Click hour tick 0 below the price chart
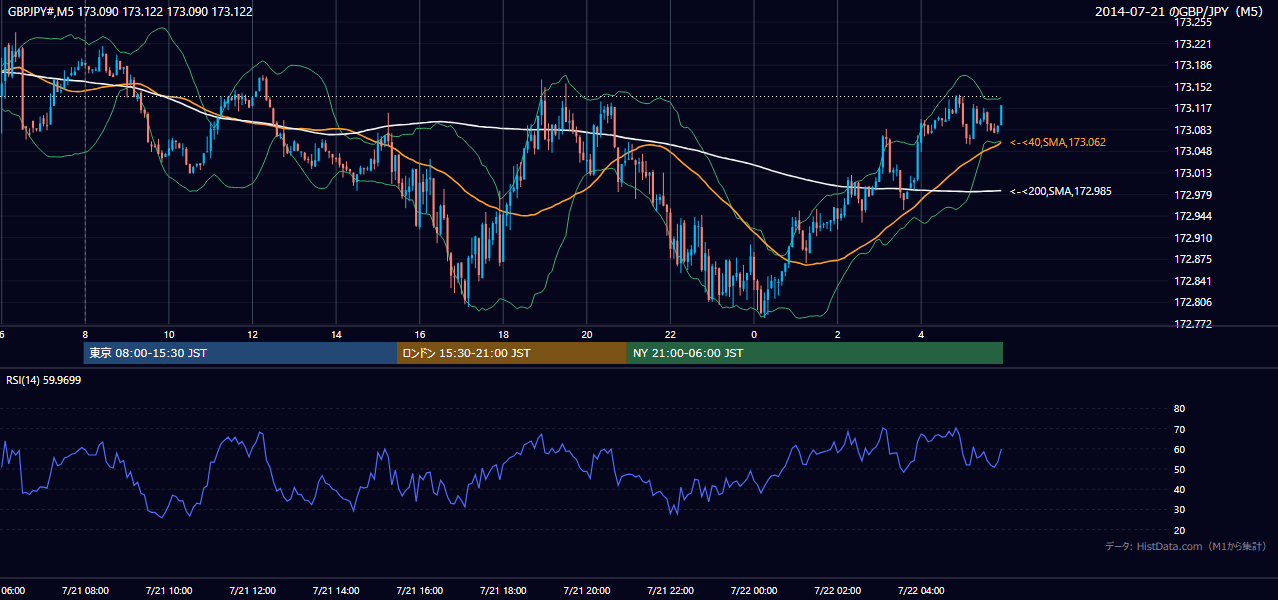The width and height of the screenshot is (1278, 600). click(x=754, y=334)
